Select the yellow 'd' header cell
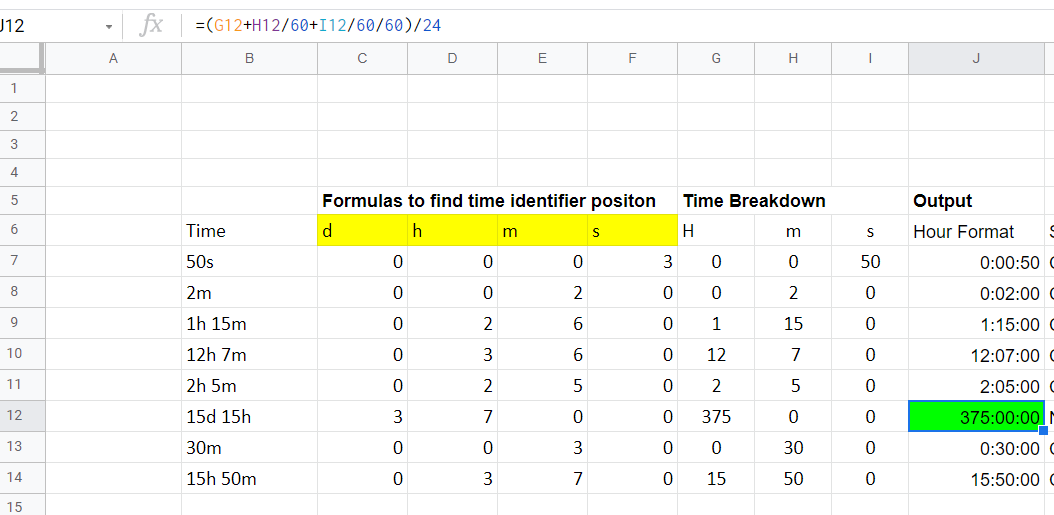 (x=362, y=231)
